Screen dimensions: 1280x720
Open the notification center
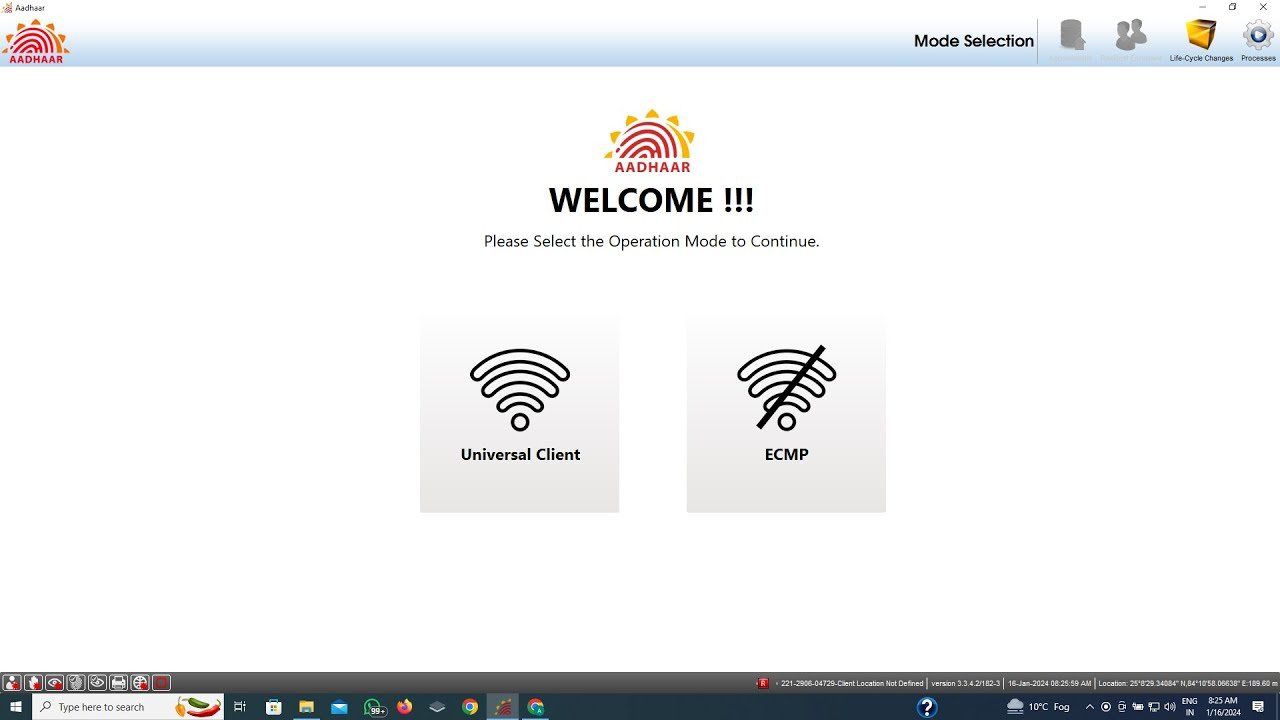[x=1259, y=707]
